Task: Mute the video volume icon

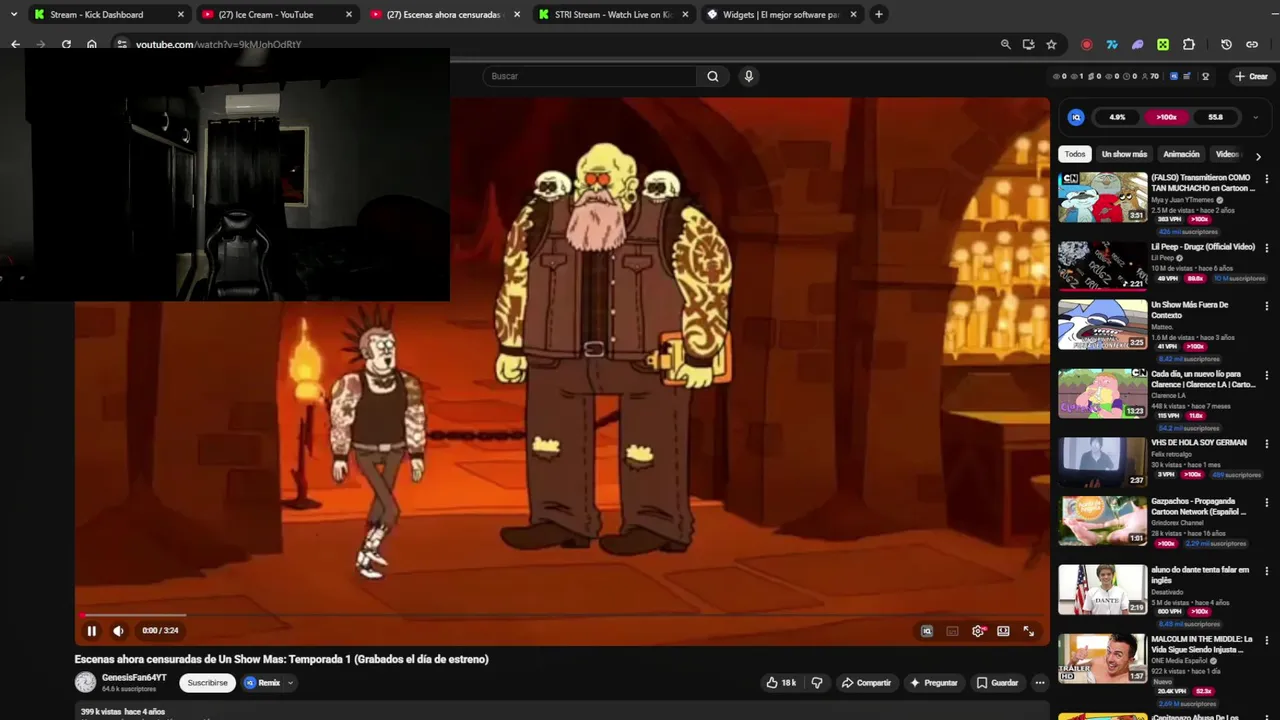Action: point(118,631)
